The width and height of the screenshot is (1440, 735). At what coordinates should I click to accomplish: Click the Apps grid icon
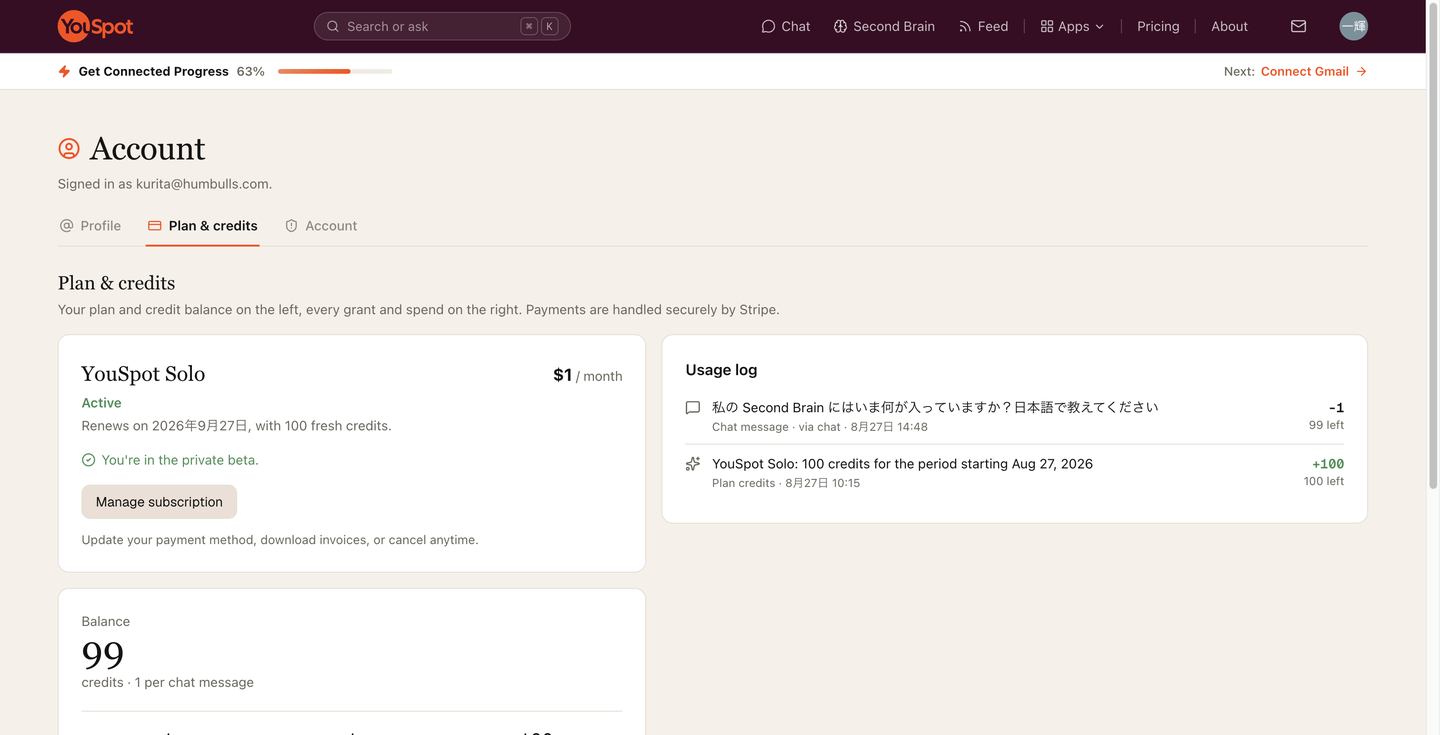coord(1047,26)
